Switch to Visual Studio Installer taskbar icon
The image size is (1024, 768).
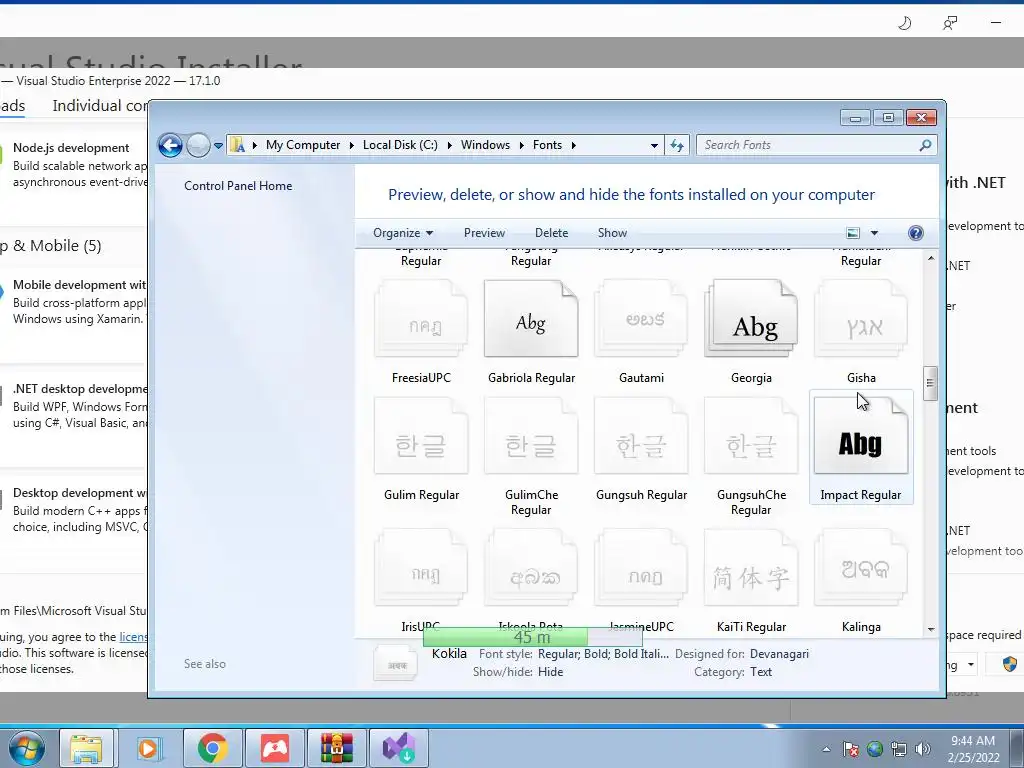coord(399,748)
